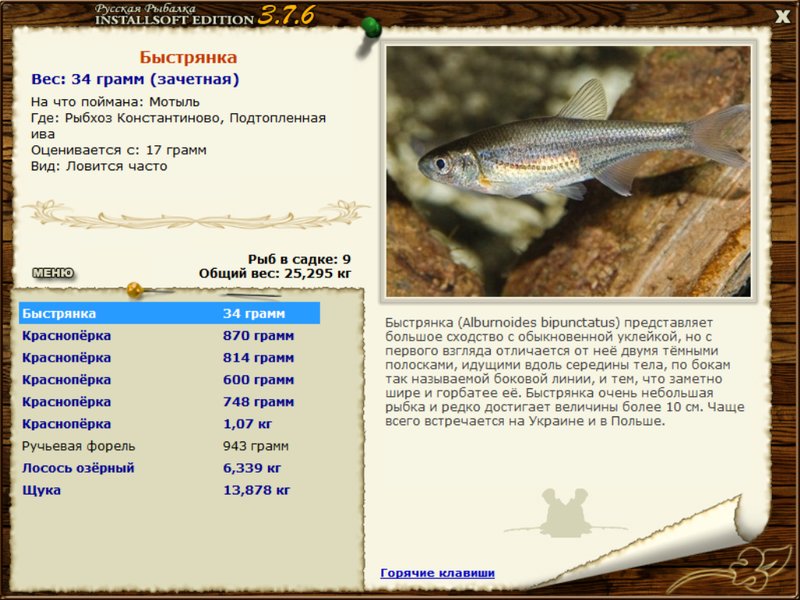Select the Краснопёрка 600 грамм row
This screenshot has width=800, height=600.
[x=169, y=380]
